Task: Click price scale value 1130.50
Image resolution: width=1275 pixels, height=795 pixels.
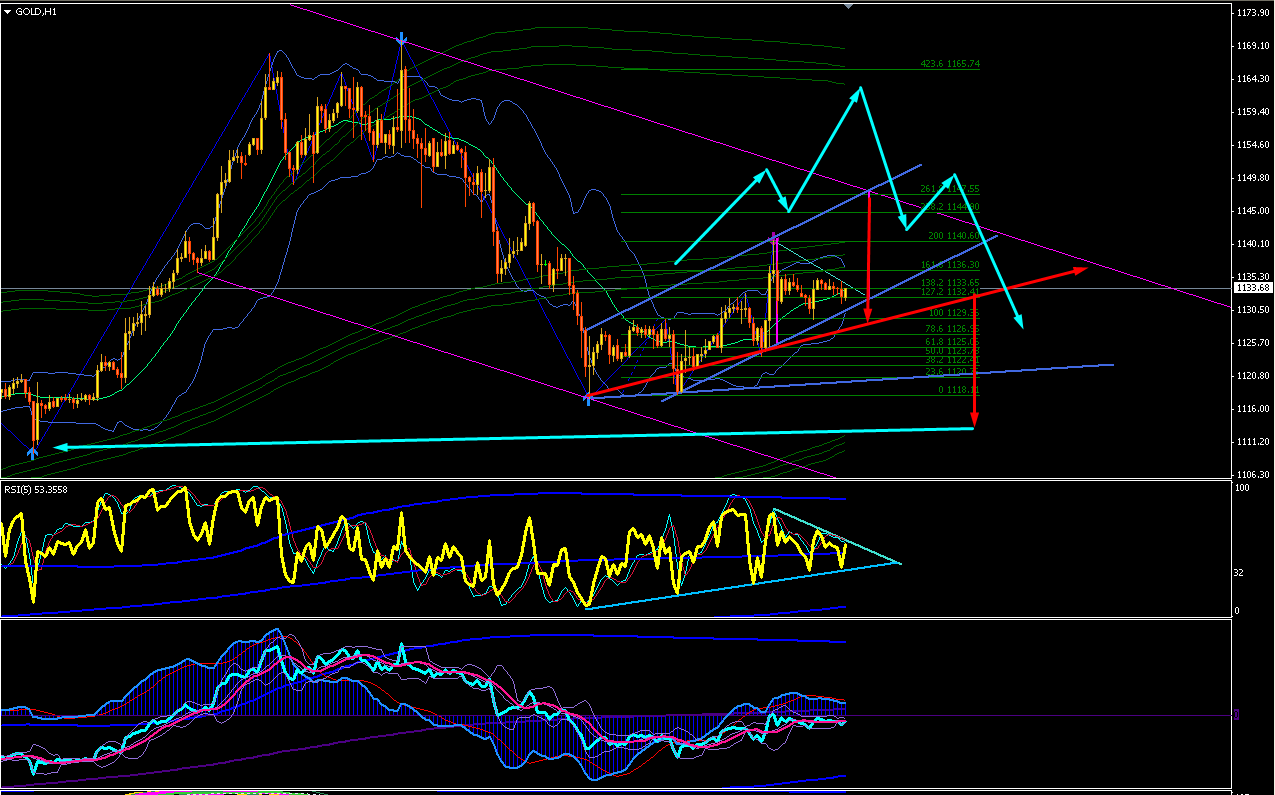Action: click(x=1252, y=310)
